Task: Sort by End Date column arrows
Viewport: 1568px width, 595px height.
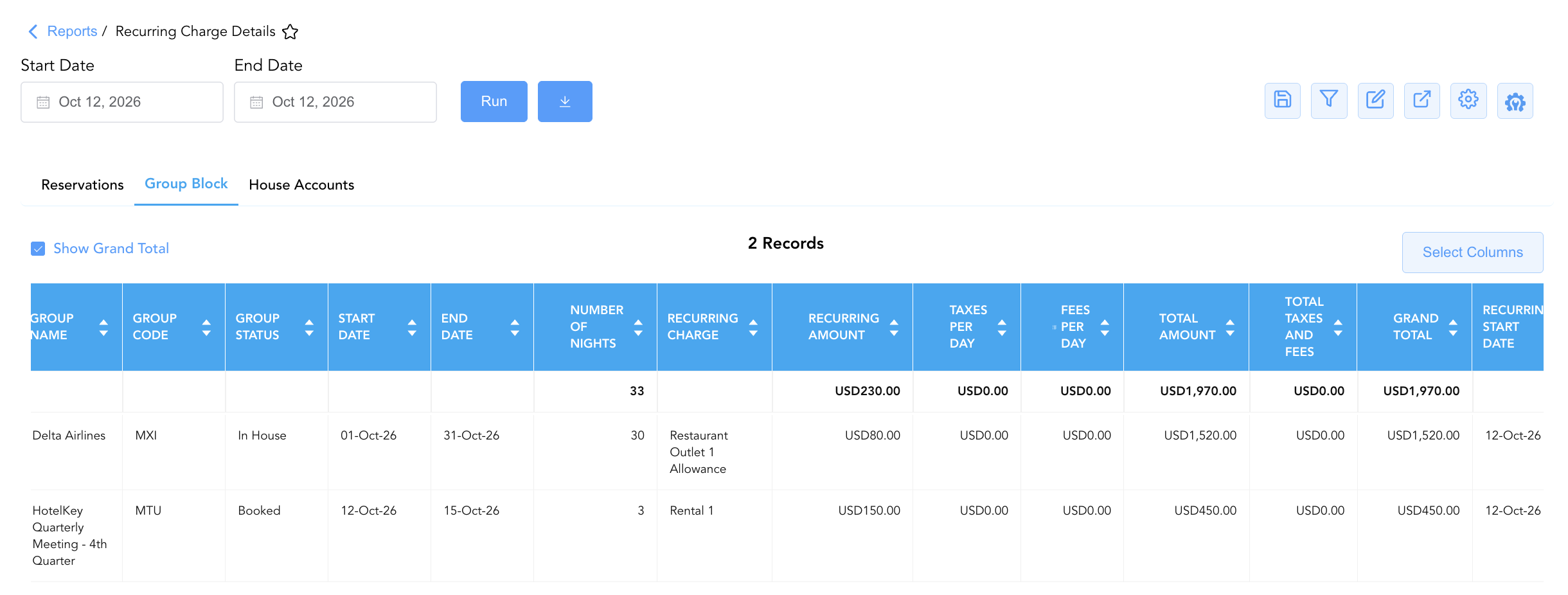Action: pyautogui.click(x=515, y=327)
